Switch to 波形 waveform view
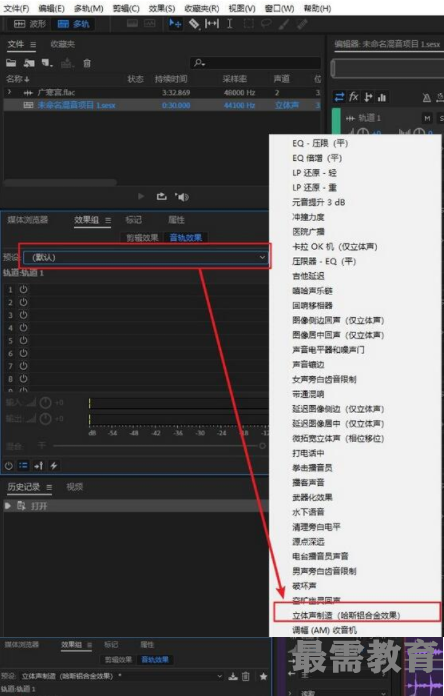This screenshot has height=696, width=444. [x=30, y=24]
